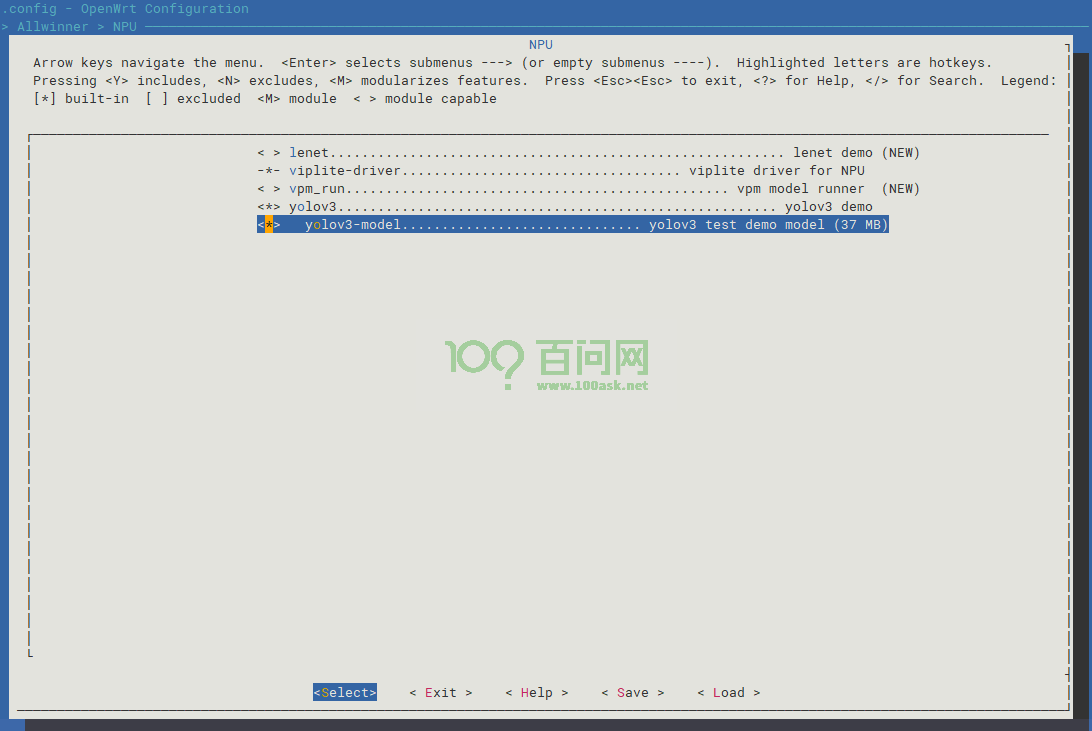The width and height of the screenshot is (1092, 731).
Task: Select the lenet menu entry name
Action: click(x=309, y=153)
